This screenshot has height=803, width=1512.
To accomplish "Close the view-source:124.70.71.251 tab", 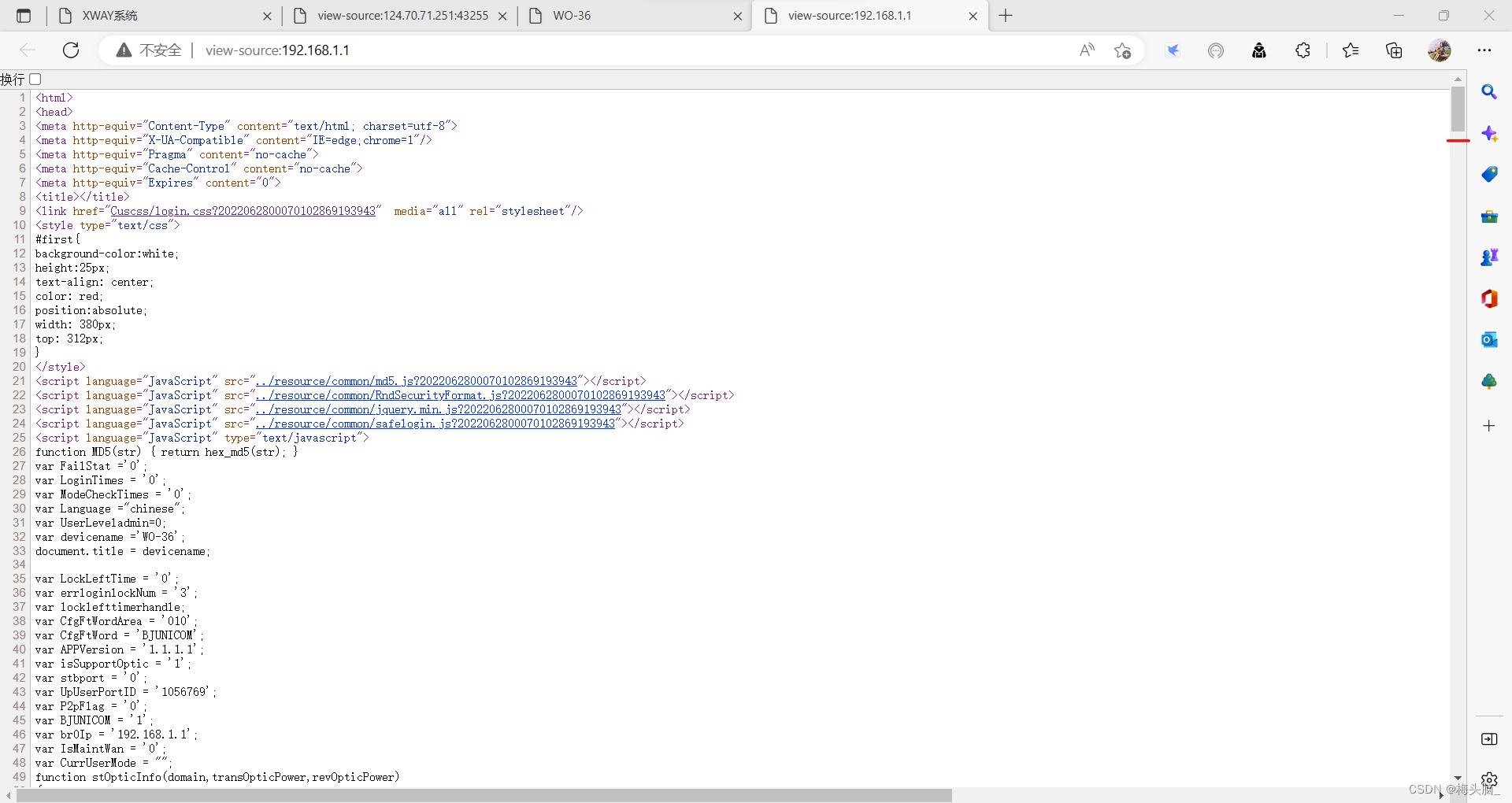I will point(502,16).
